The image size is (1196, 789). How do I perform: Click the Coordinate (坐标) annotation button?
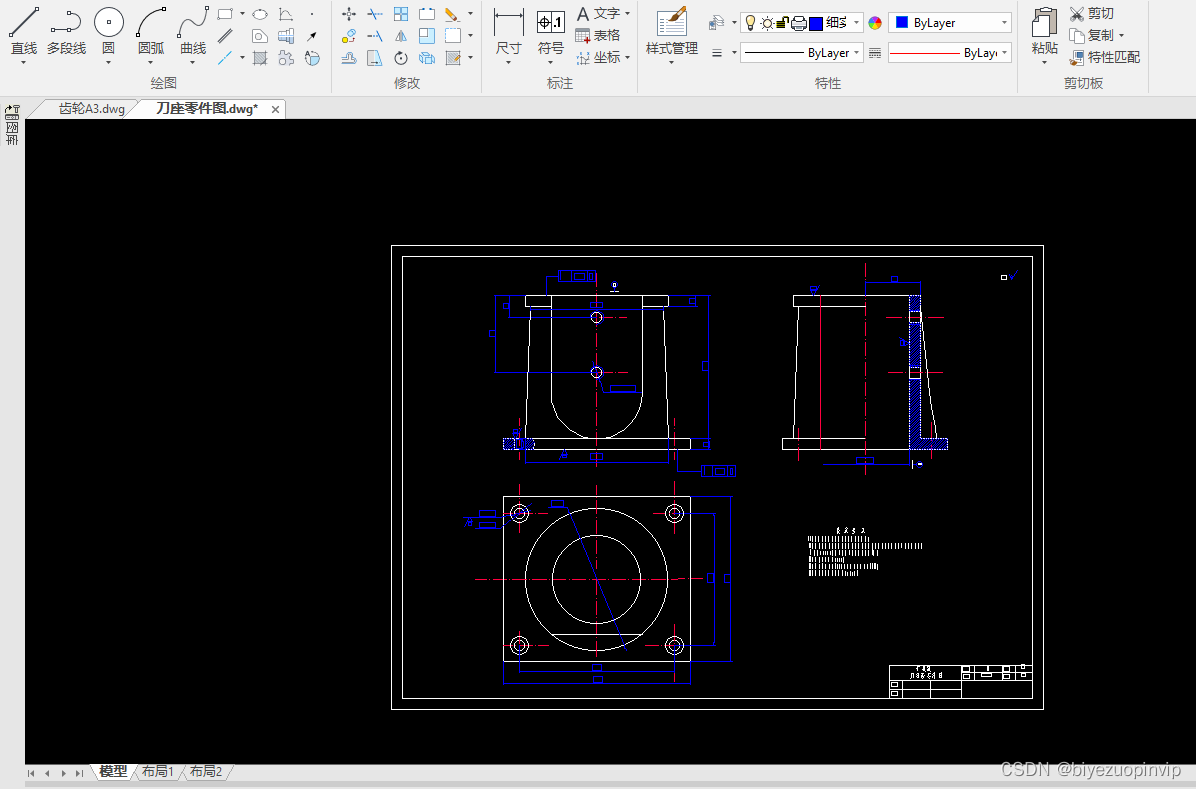[597, 57]
